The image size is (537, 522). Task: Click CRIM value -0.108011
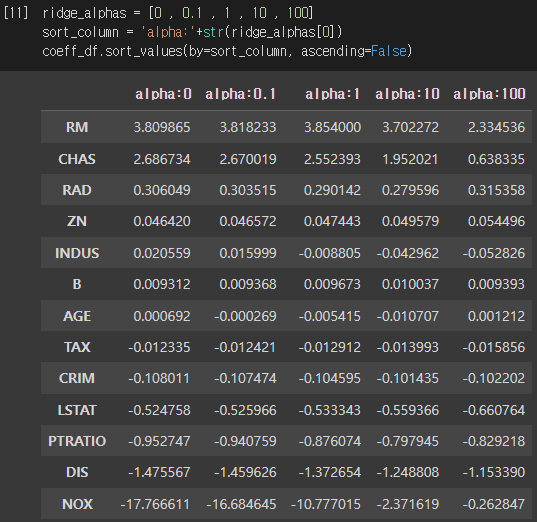click(x=159, y=378)
